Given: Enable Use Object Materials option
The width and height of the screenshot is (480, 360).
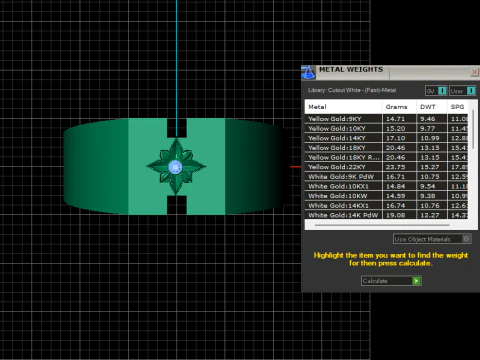Looking at the screenshot, I should click(x=432, y=239).
